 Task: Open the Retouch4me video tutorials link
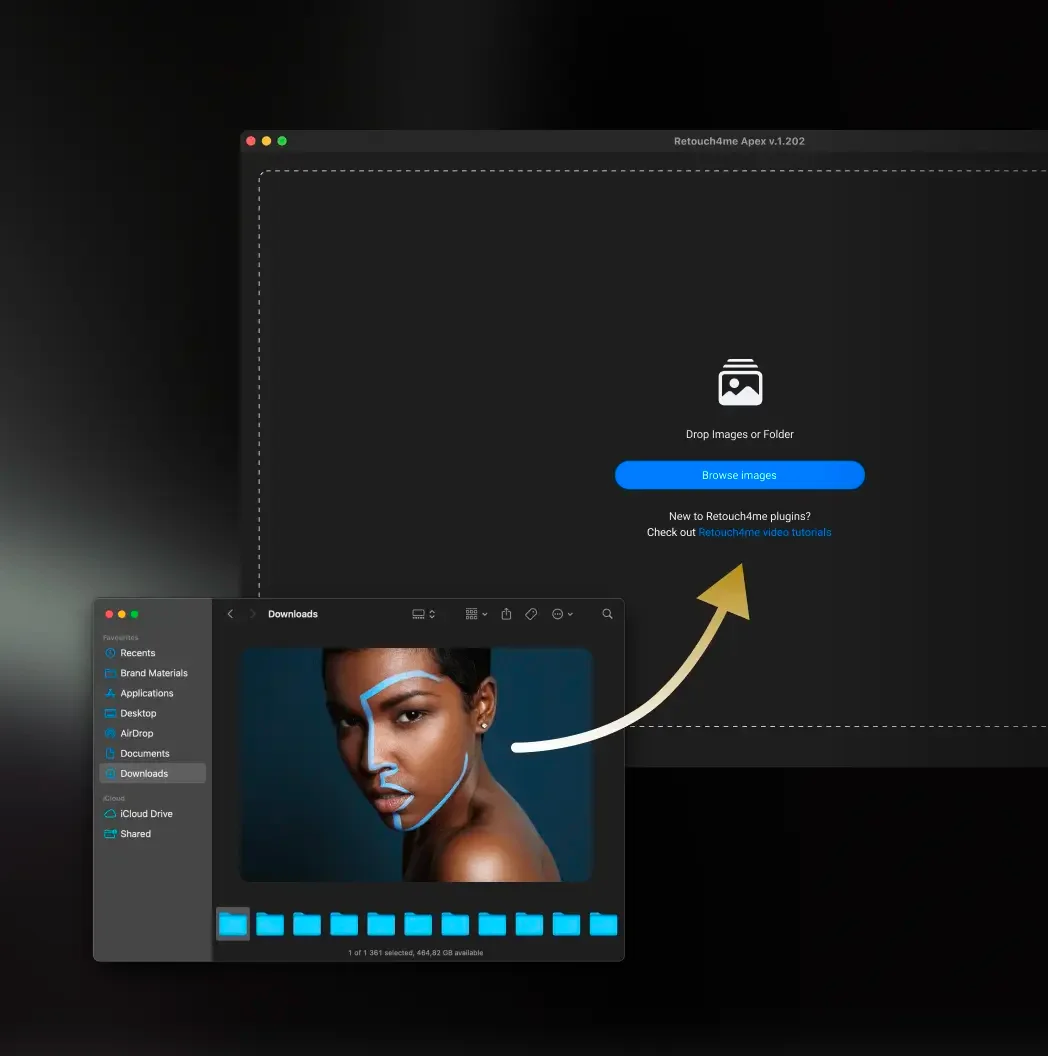pyautogui.click(x=764, y=532)
